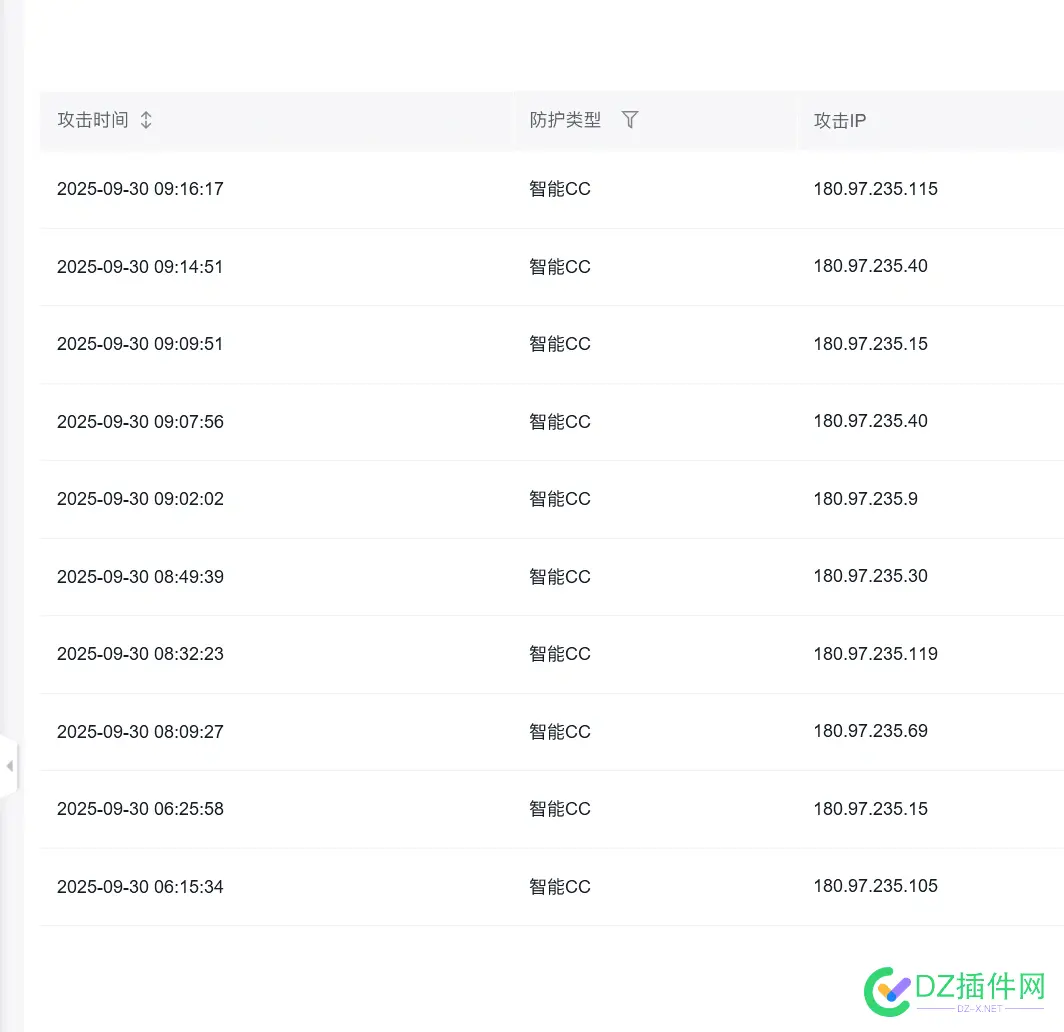Select the record timestamped 2025-09-30 09:16:17
This screenshot has width=1064, height=1032.
(x=140, y=188)
